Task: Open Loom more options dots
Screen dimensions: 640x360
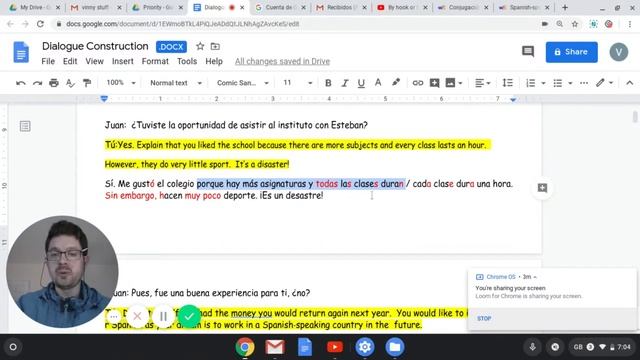Action: pyautogui.click(x=113, y=316)
